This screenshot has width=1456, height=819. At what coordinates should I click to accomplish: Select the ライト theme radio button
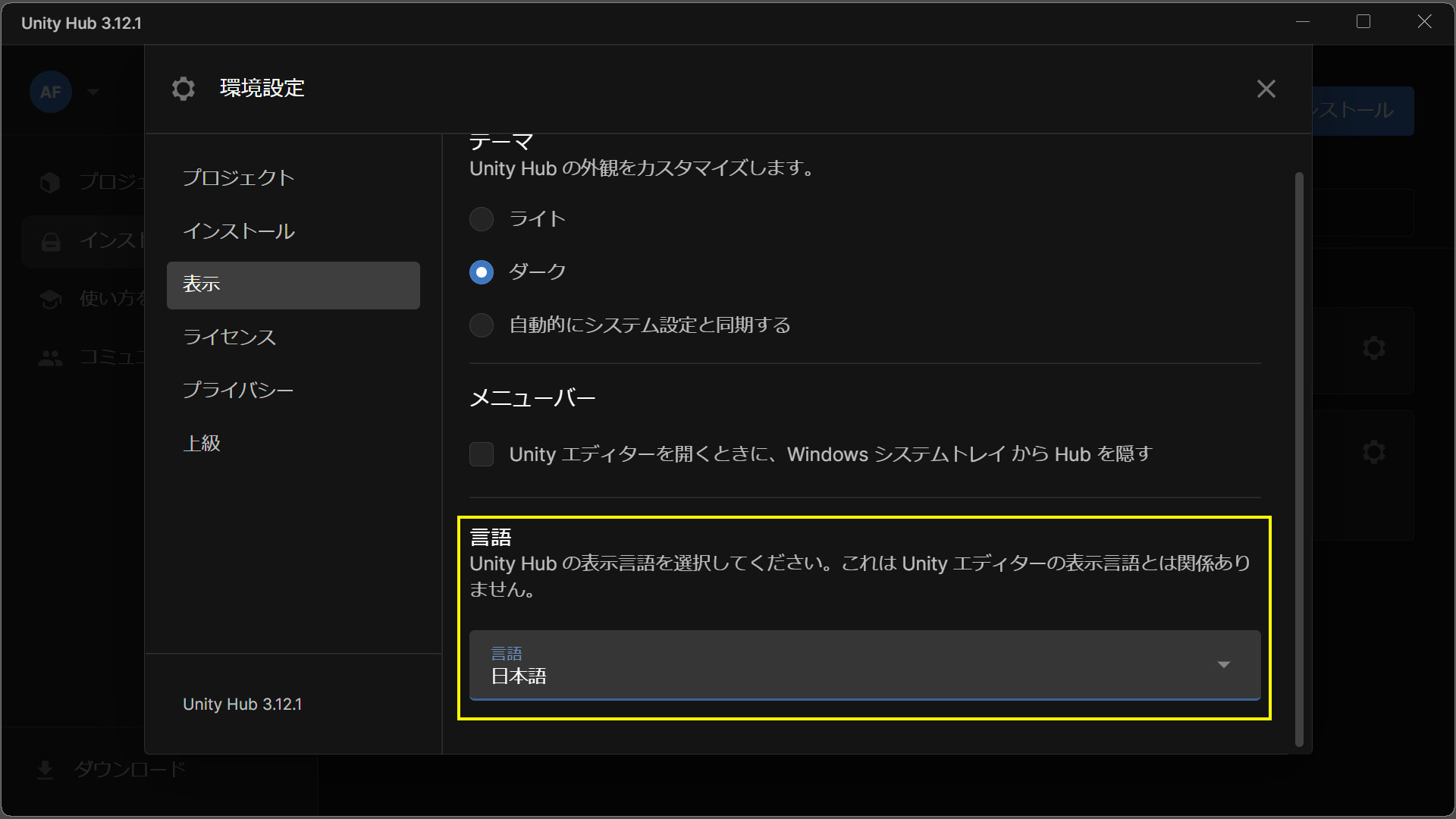pyautogui.click(x=482, y=219)
